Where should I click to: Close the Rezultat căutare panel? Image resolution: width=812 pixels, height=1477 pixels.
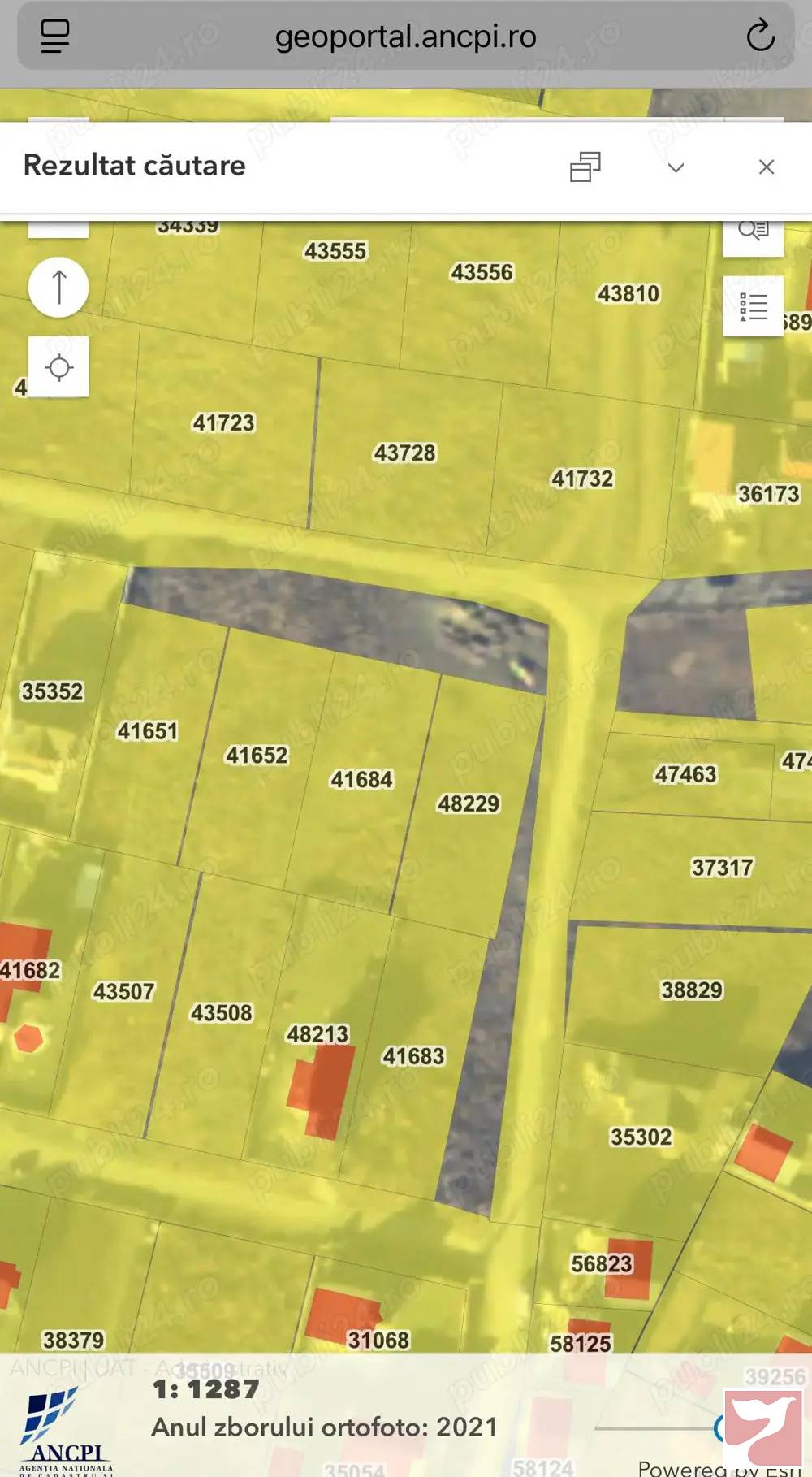click(x=766, y=167)
